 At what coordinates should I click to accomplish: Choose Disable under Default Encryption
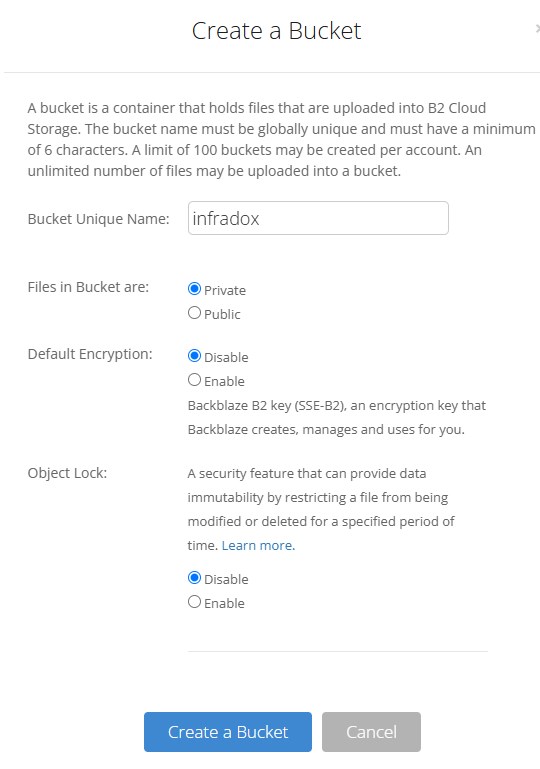point(194,356)
